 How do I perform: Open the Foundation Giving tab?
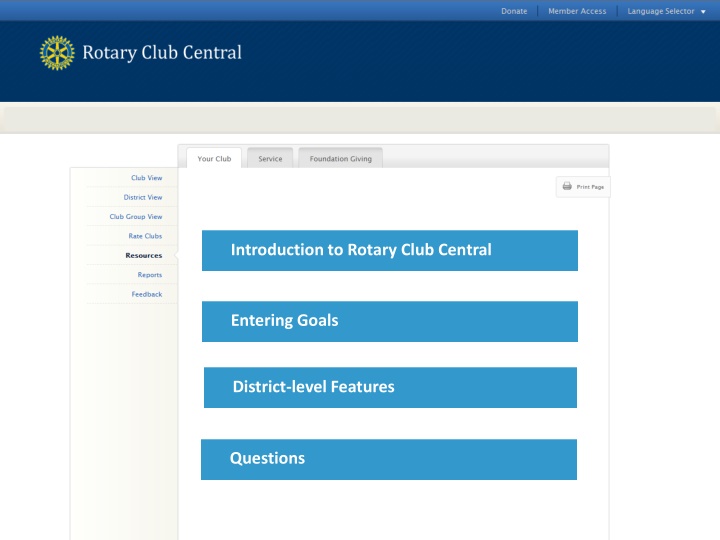click(340, 158)
